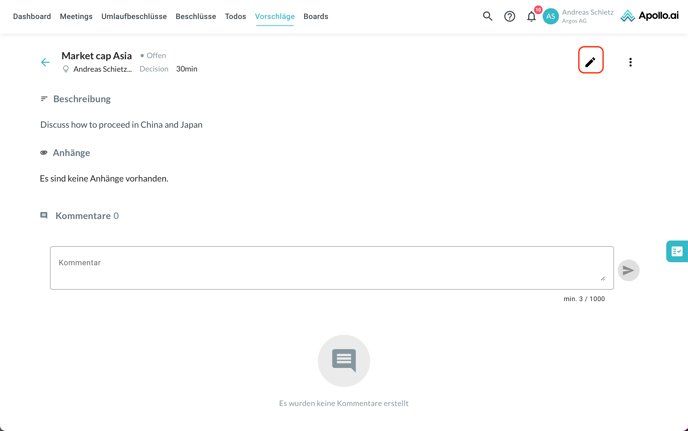Open the help question mark icon

tap(510, 16)
